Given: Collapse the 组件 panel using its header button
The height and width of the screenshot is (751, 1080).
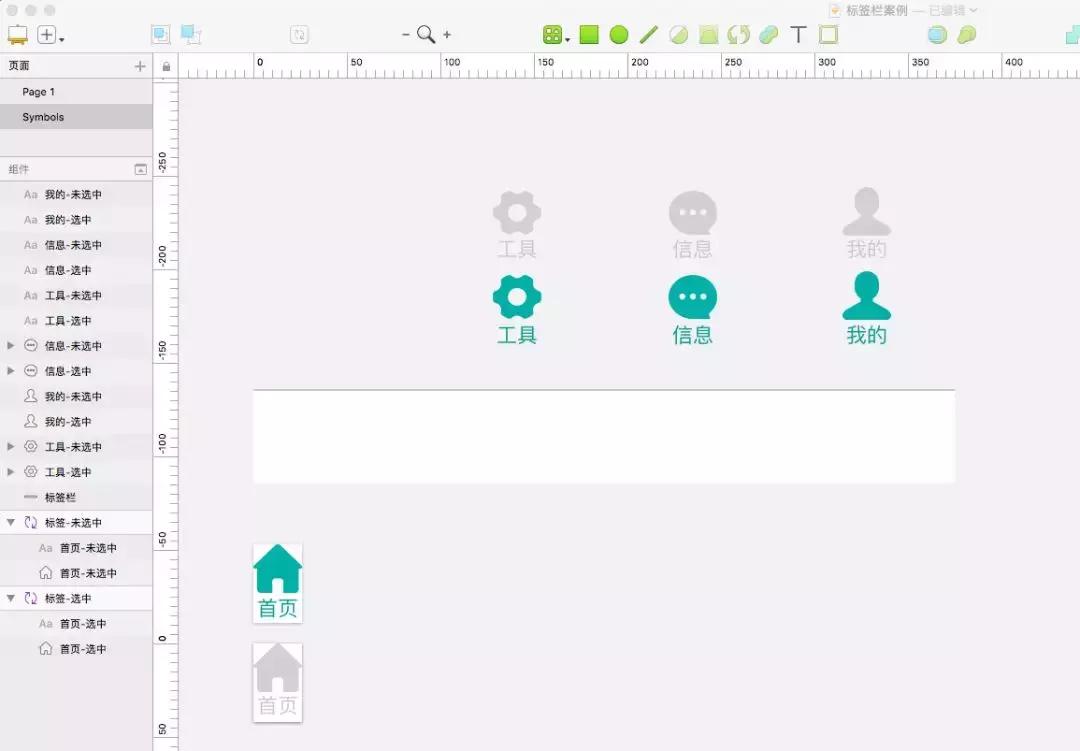Looking at the screenshot, I should [140, 170].
